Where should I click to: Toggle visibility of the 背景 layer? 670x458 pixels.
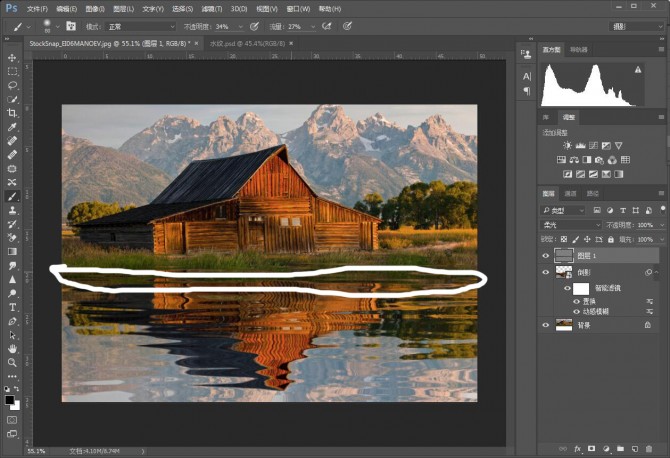pyautogui.click(x=546, y=324)
